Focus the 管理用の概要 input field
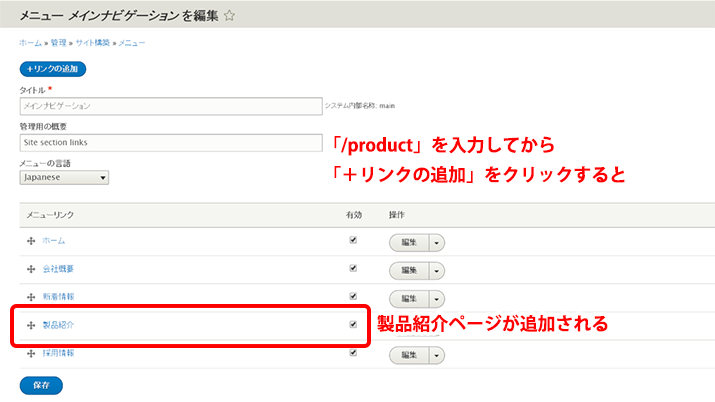 click(x=171, y=143)
